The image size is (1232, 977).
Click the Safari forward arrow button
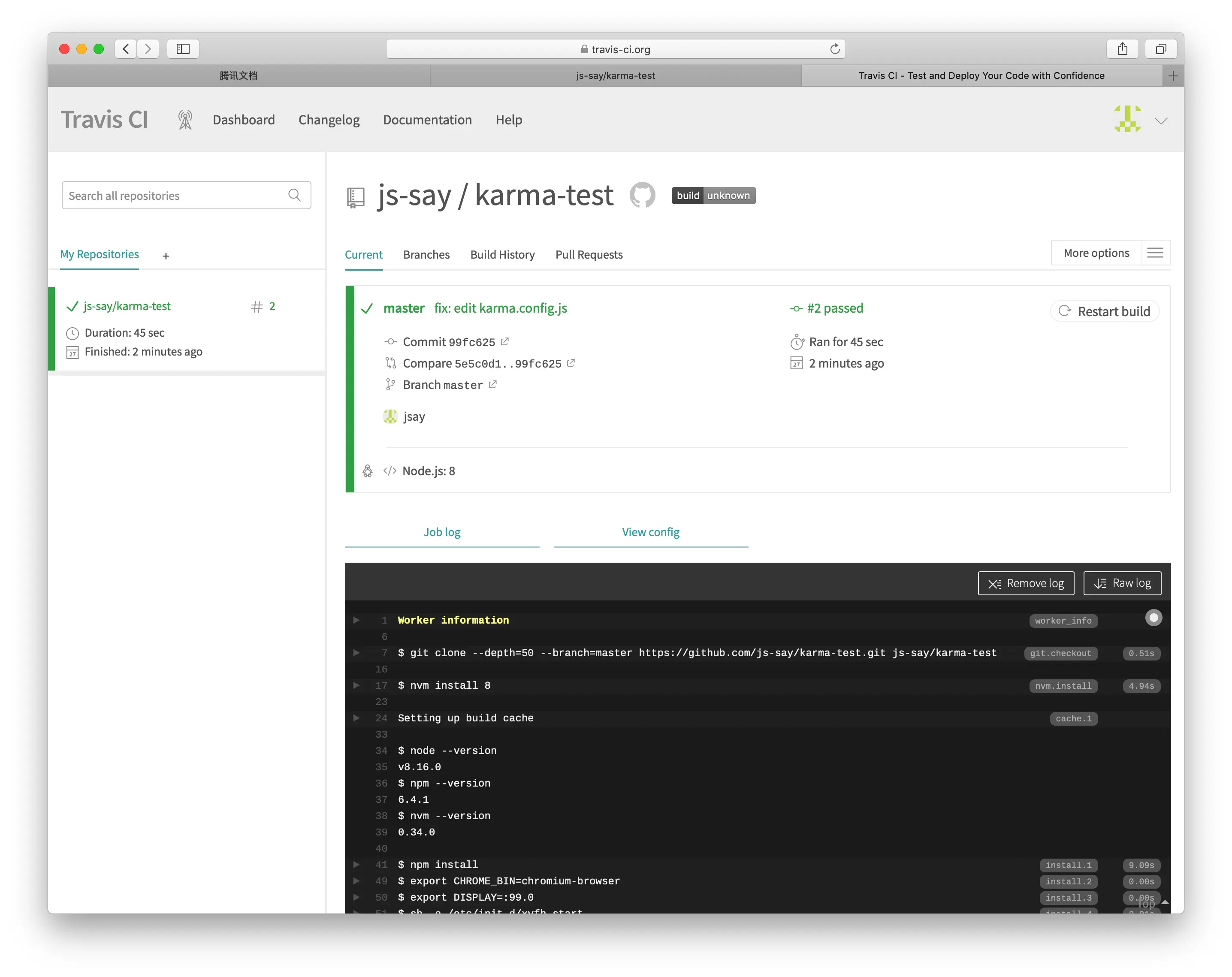(x=148, y=48)
